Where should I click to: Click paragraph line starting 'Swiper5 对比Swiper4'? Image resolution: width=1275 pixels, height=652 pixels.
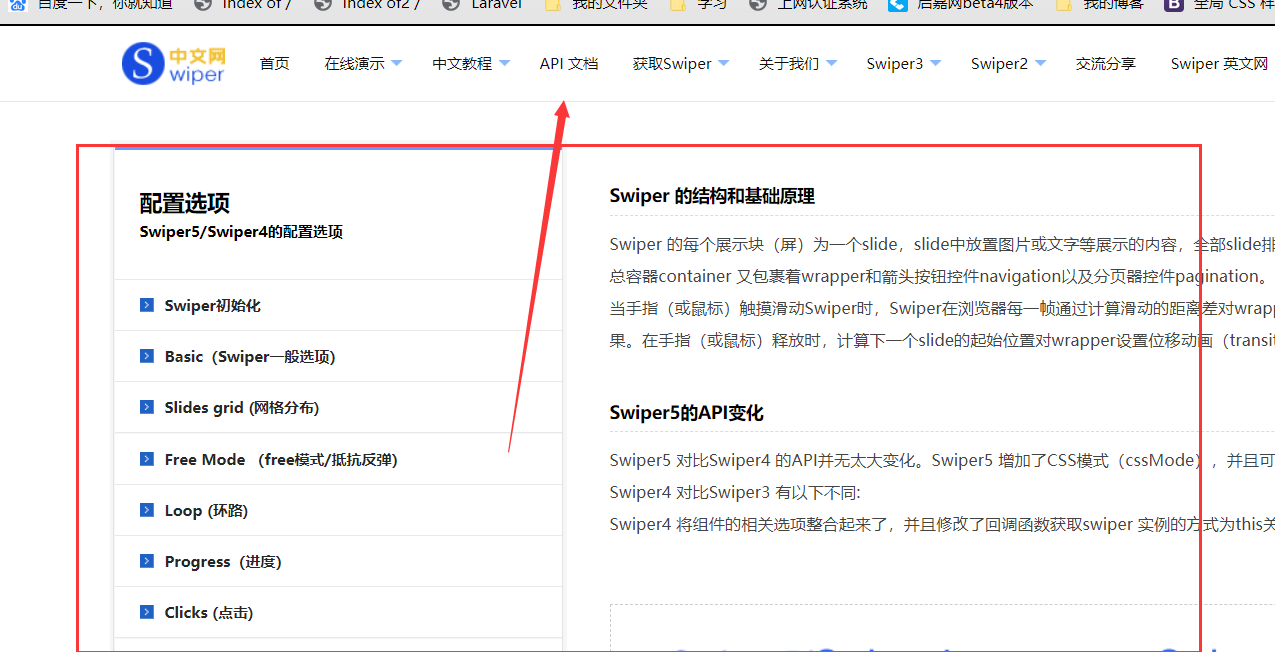(x=942, y=460)
